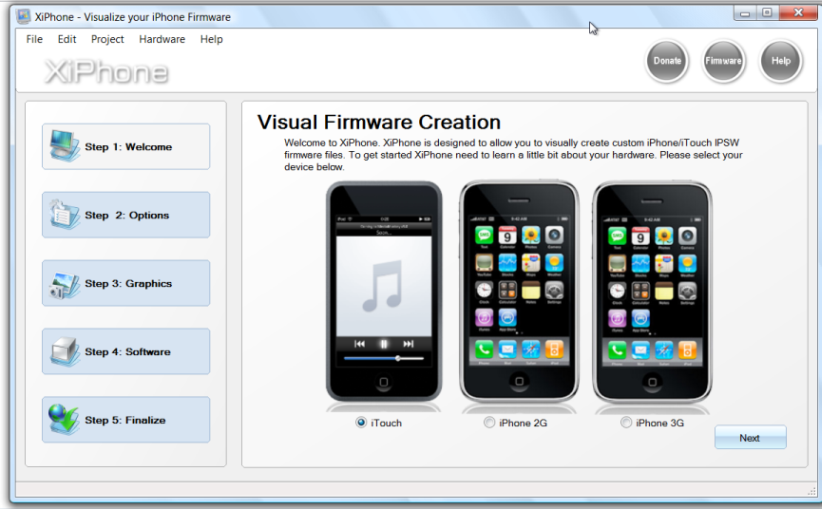This screenshot has height=509, width=822.
Task: Go to Step 2: Options
Action: [126, 215]
